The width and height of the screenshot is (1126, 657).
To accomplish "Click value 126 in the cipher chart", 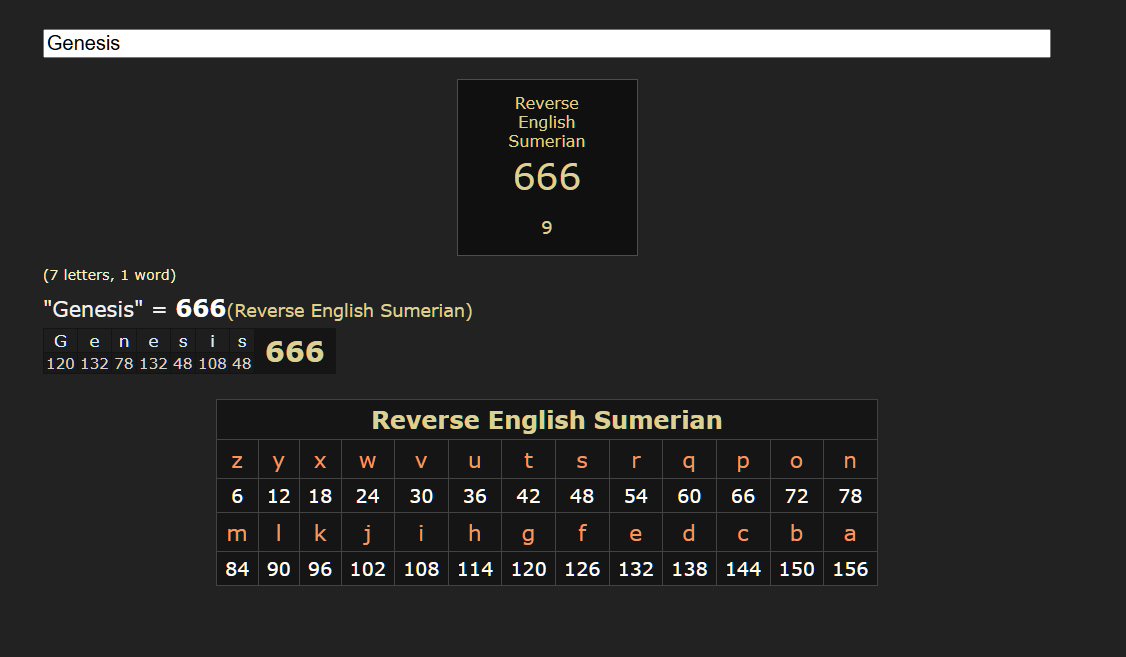I will [582, 569].
